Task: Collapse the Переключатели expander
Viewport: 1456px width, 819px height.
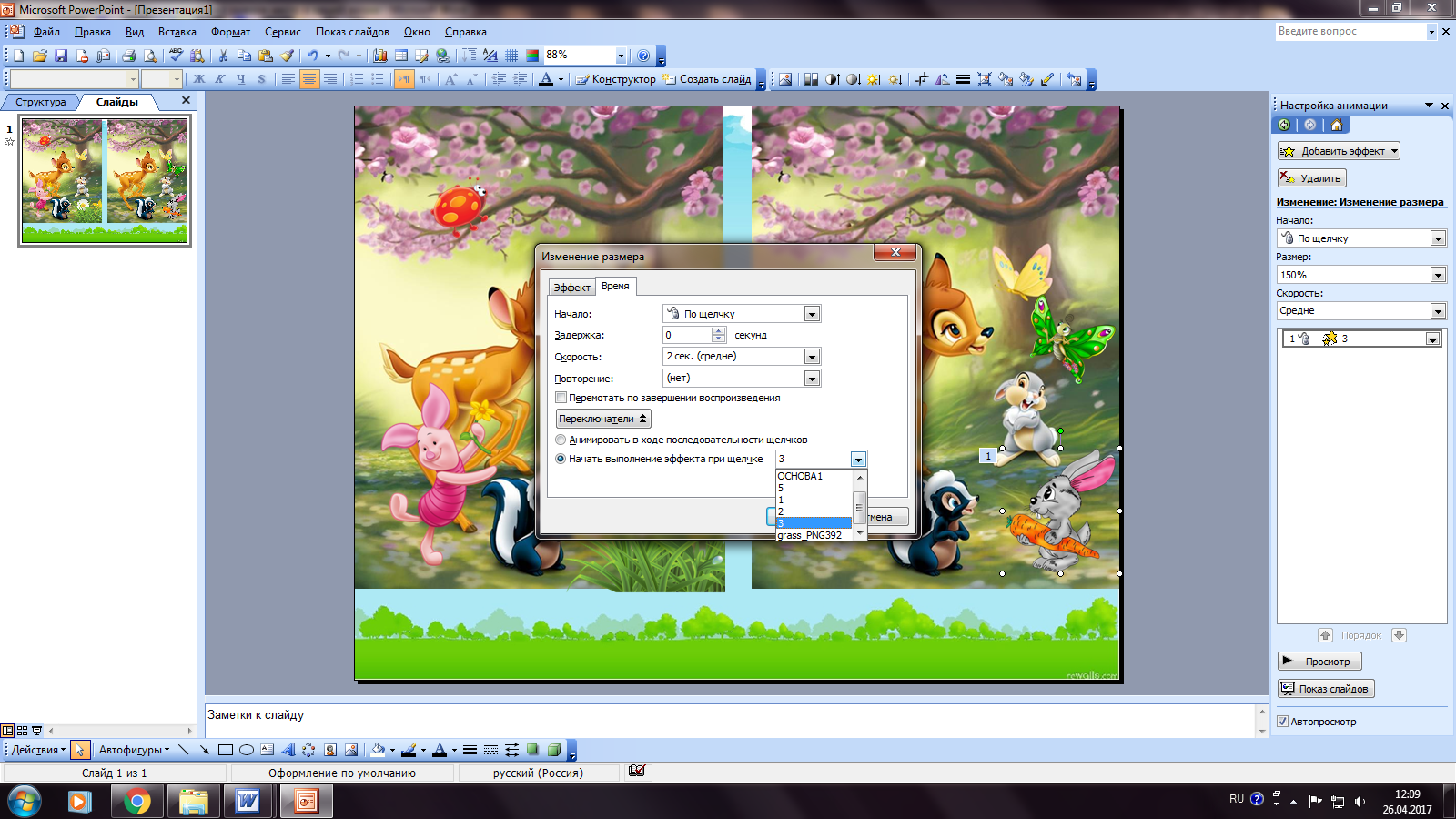Action: [x=603, y=419]
